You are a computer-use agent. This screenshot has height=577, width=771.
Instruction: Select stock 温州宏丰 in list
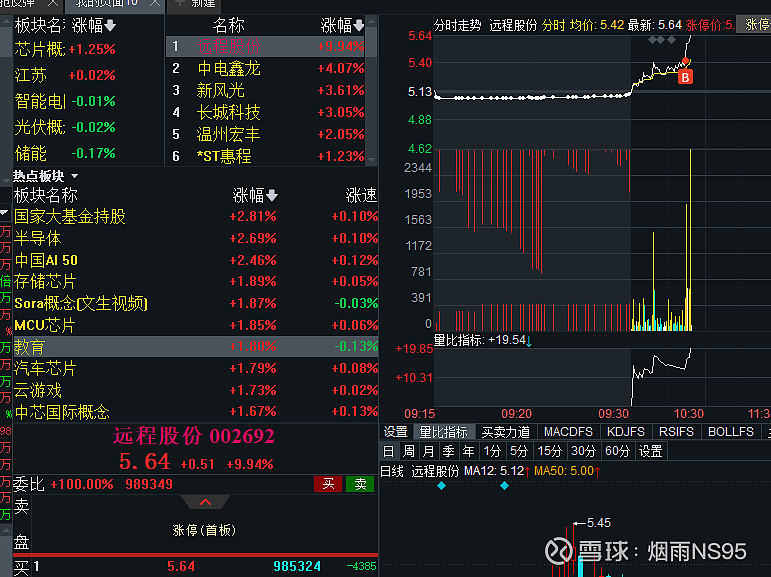266,134
